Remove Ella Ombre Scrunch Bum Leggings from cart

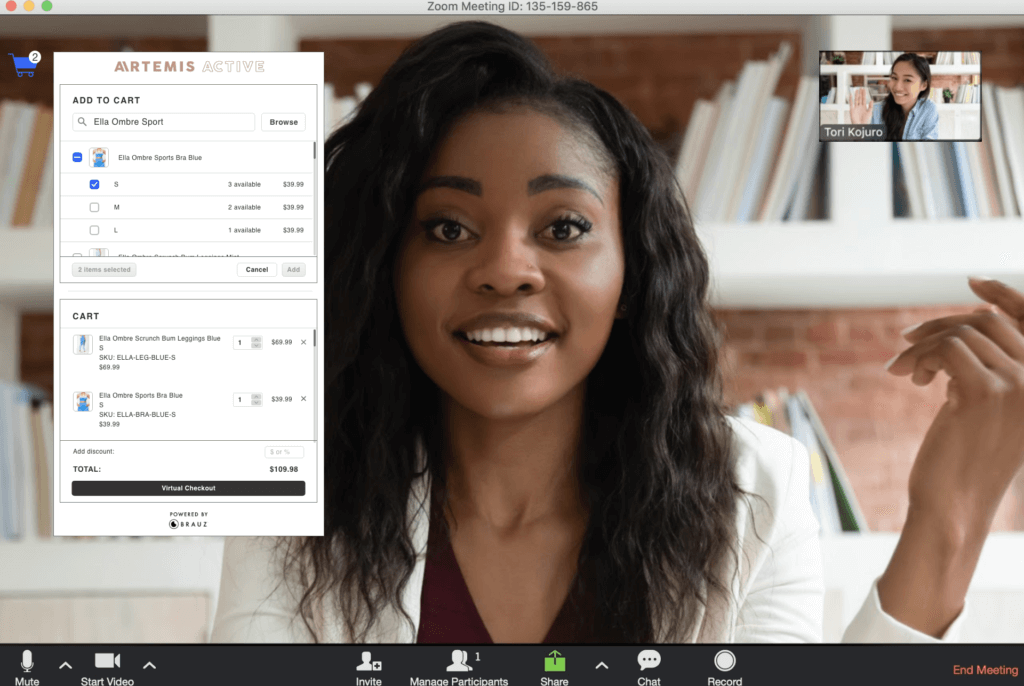point(304,342)
